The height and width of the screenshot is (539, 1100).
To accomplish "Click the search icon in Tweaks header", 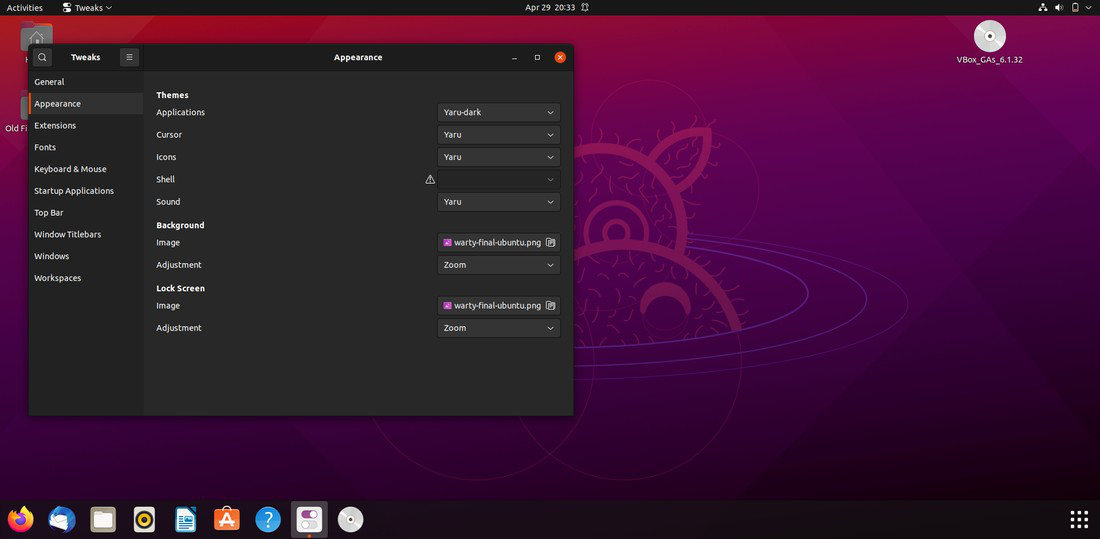I will [42, 58].
